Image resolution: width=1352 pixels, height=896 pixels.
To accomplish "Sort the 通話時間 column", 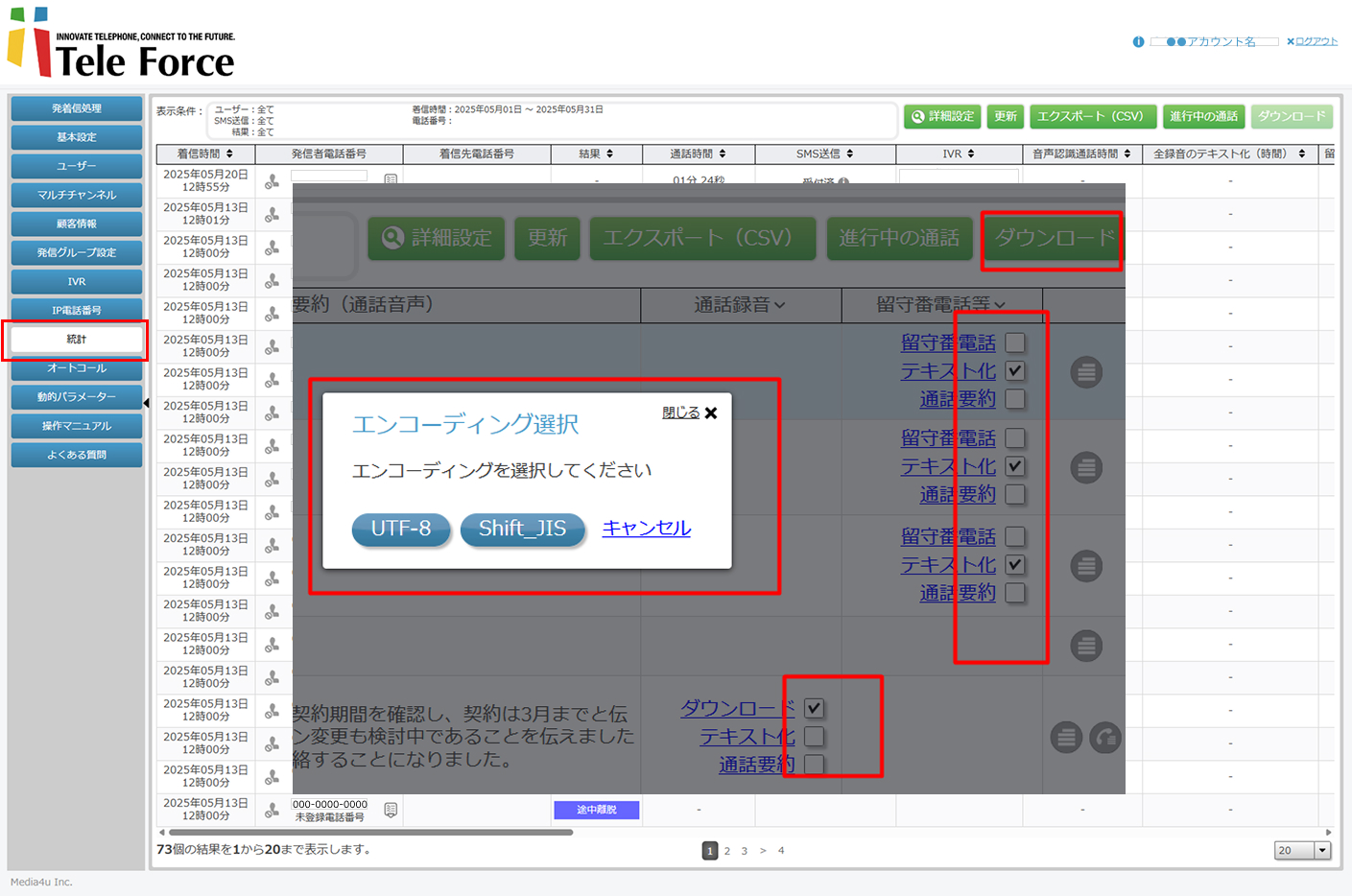I will tap(723, 153).
